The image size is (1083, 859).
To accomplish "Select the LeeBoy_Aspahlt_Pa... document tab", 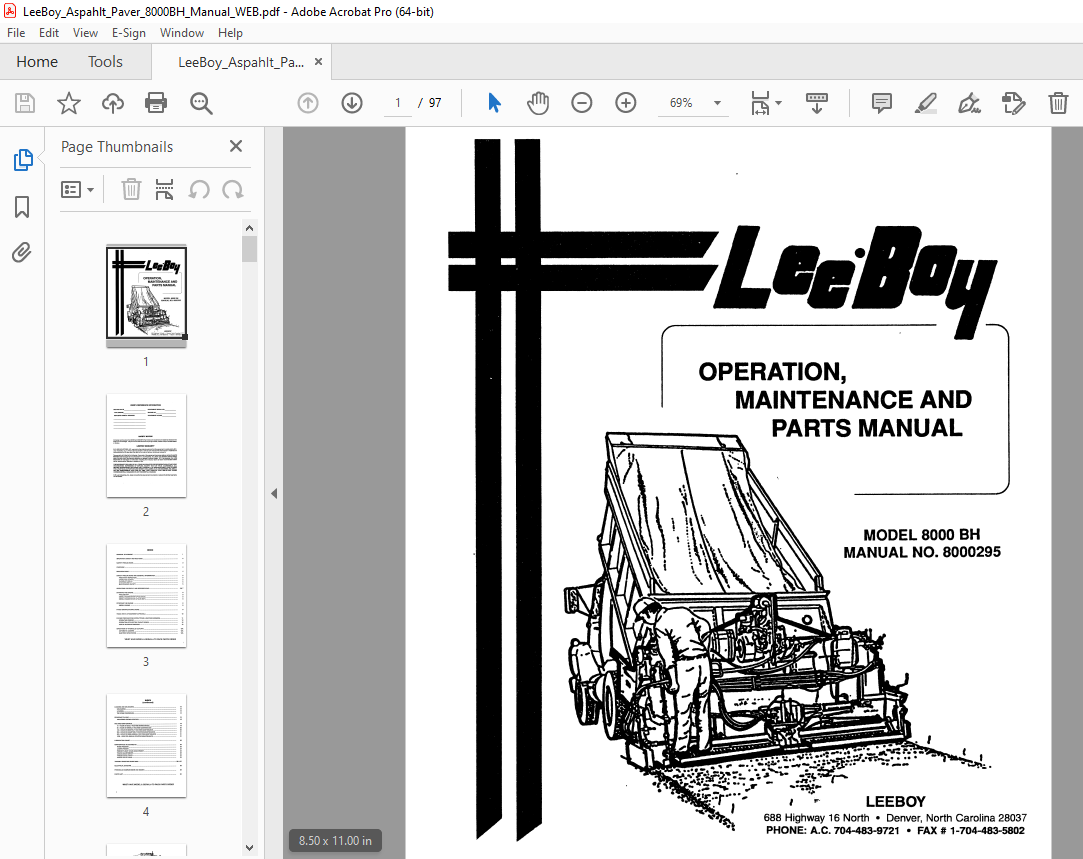I will 240,62.
